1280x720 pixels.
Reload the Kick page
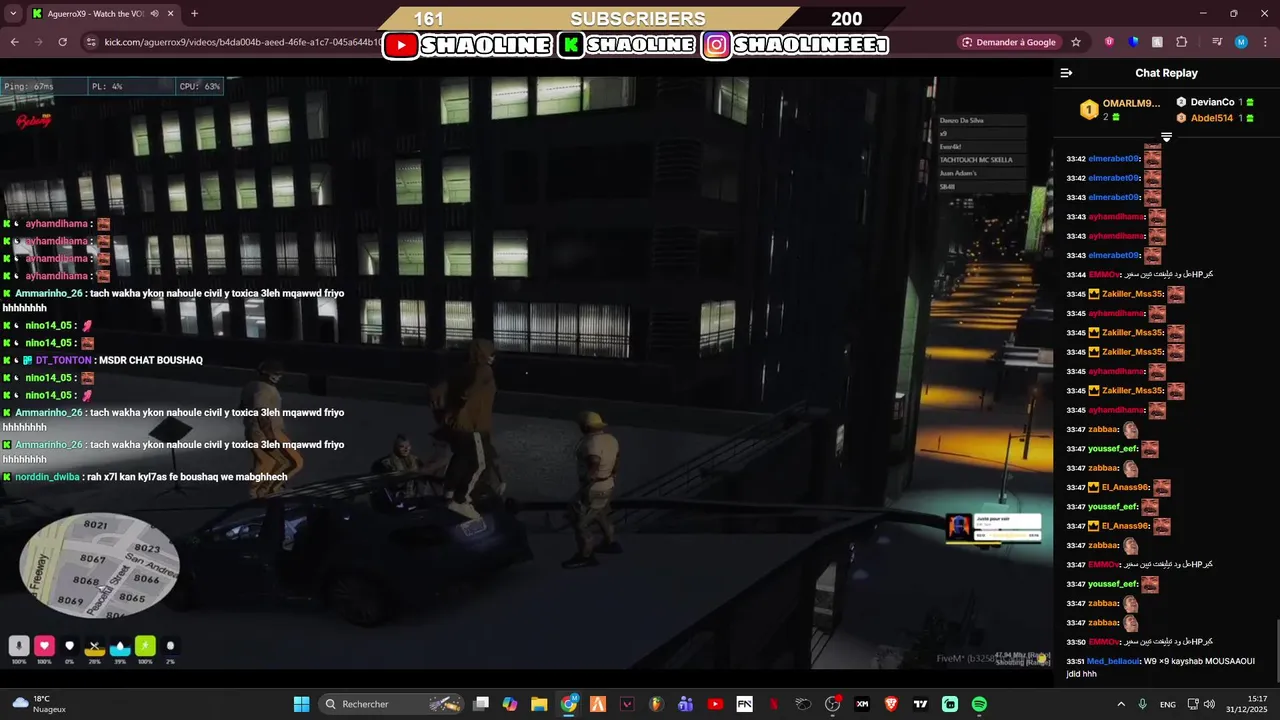click(x=63, y=42)
